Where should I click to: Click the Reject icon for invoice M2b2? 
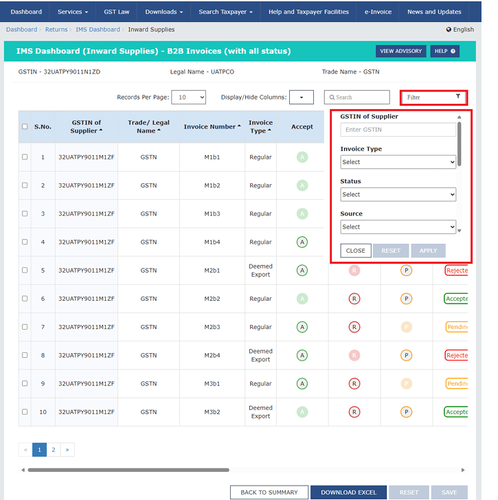(354, 299)
